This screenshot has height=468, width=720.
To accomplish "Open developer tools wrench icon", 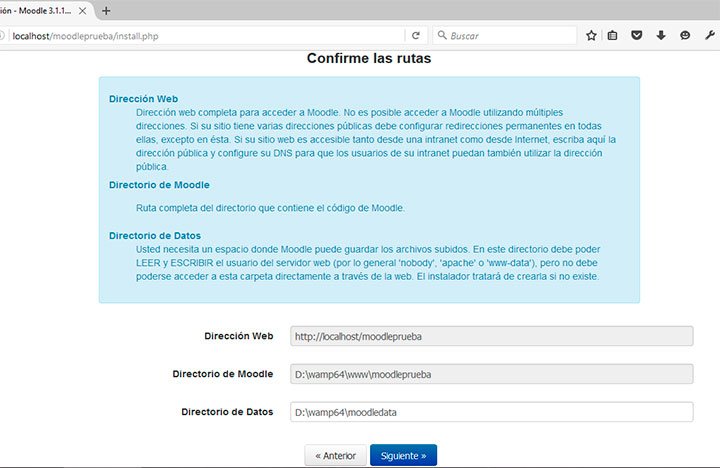I will (708, 35).
